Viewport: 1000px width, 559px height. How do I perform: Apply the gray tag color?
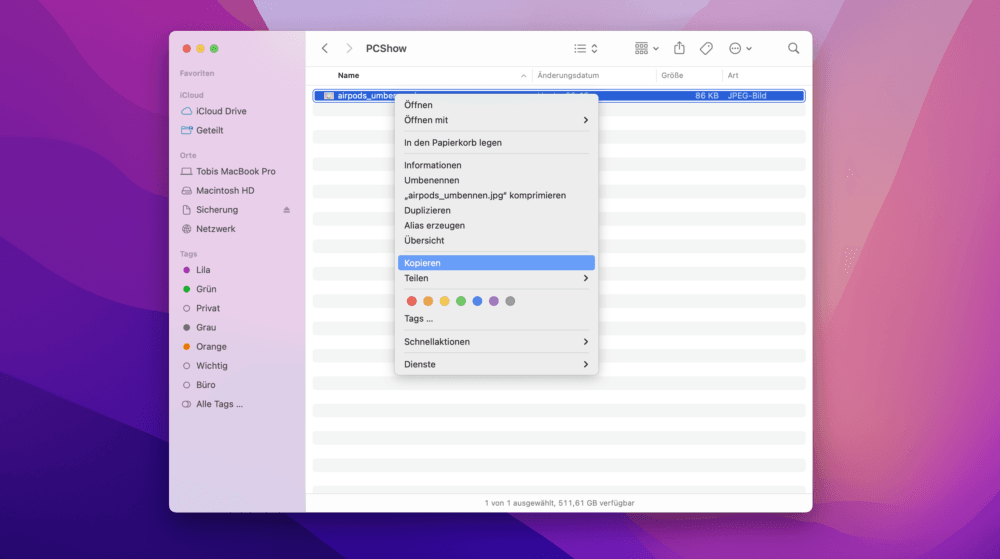coord(510,301)
